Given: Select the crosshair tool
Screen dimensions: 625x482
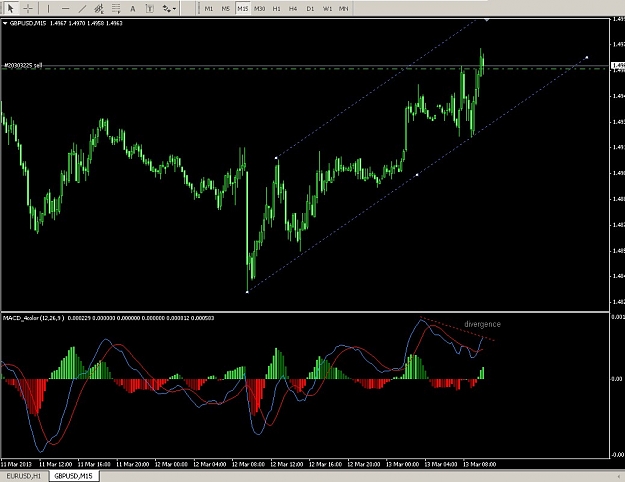Looking at the screenshot, I should (28, 8).
